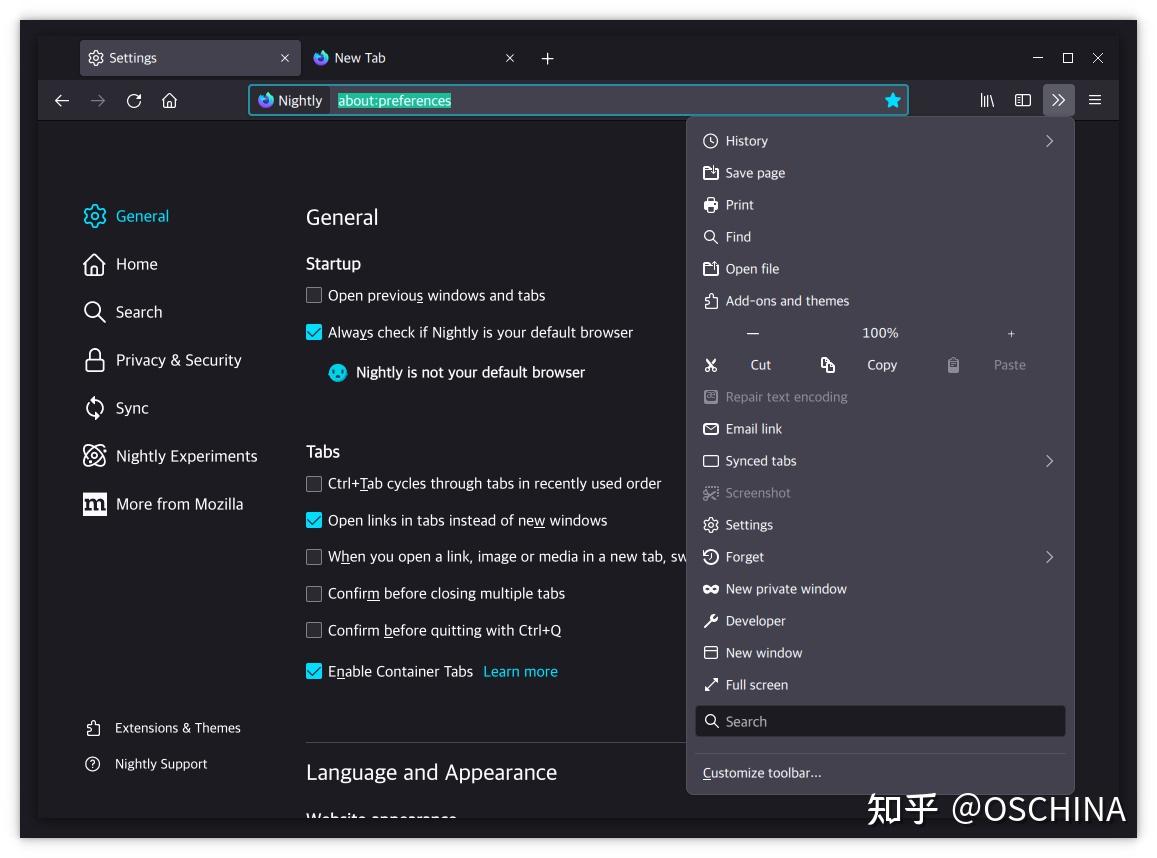Open the Home settings category
The image size is (1157, 858).
coord(121,264)
